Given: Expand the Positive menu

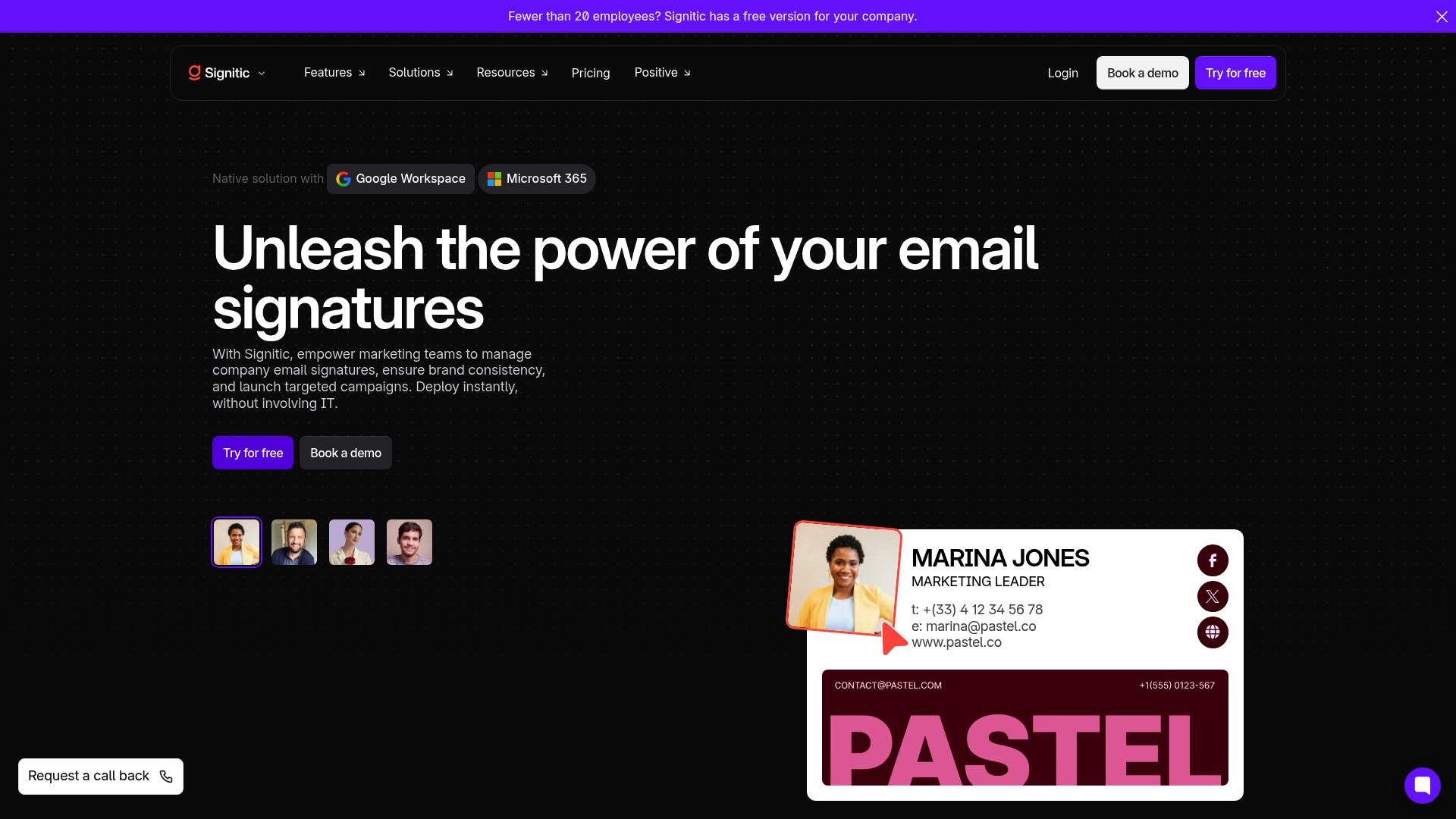Looking at the screenshot, I should tap(662, 73).
